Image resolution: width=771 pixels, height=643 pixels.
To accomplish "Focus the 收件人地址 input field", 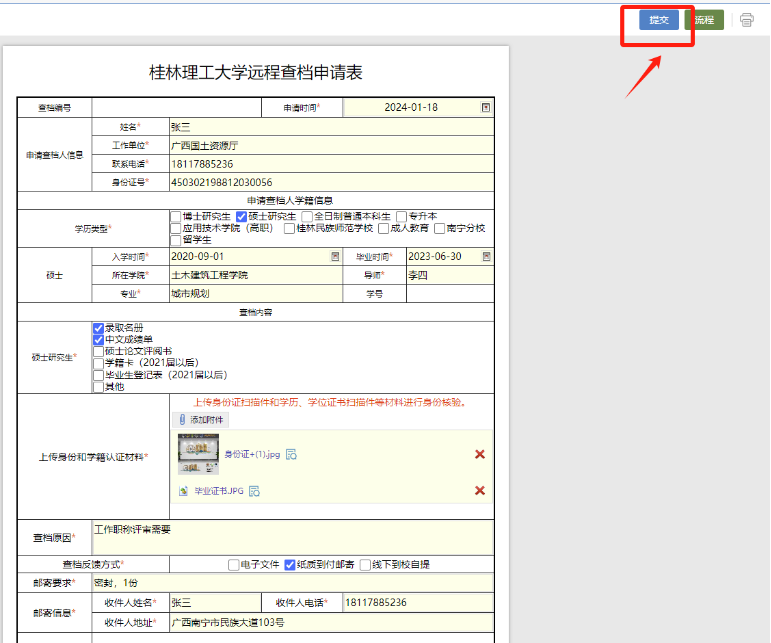I will [x=330, y=621].
